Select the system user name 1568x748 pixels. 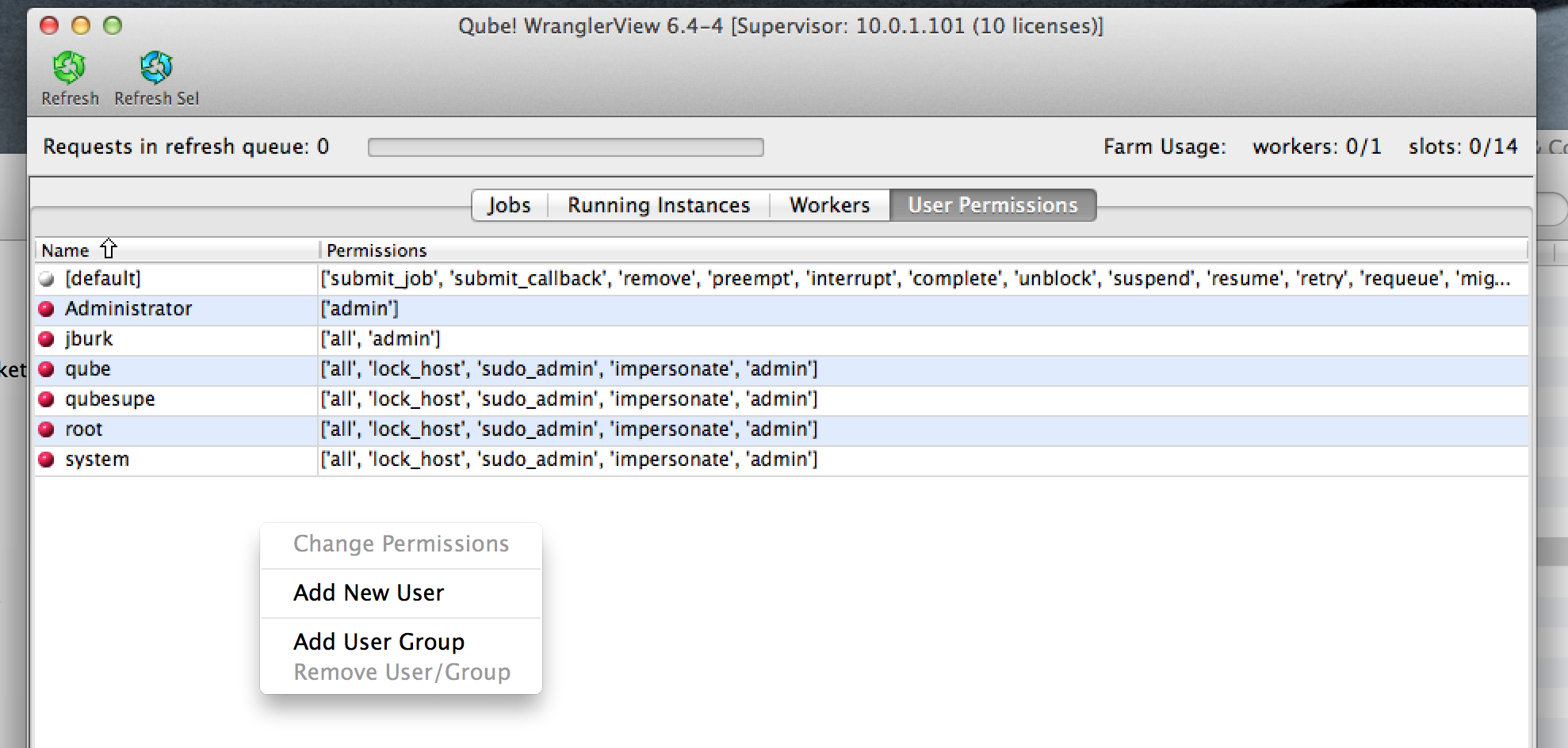(x=97, y=460)
